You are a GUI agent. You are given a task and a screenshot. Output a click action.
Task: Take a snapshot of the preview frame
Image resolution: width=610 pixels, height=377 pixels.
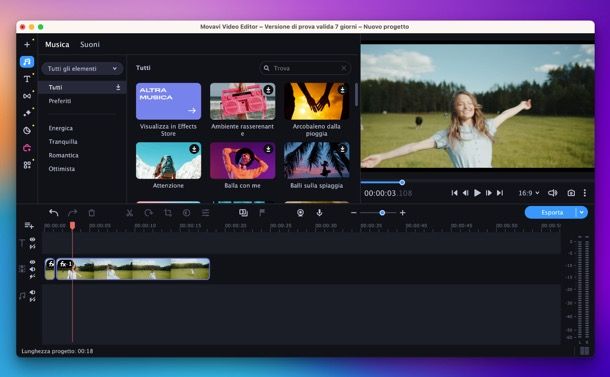point(571,193)
